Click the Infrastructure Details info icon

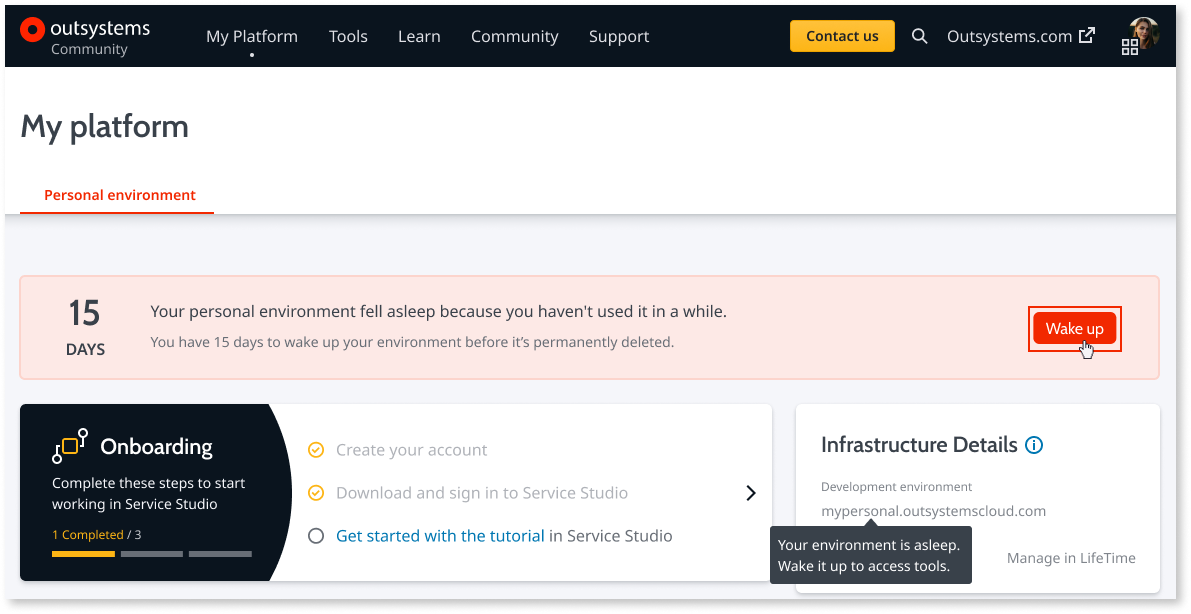1034,445
